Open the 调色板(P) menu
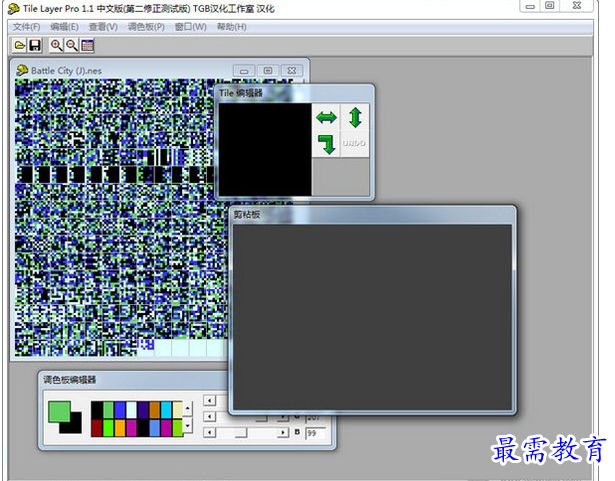615x481 pixels. pos(146,27)
